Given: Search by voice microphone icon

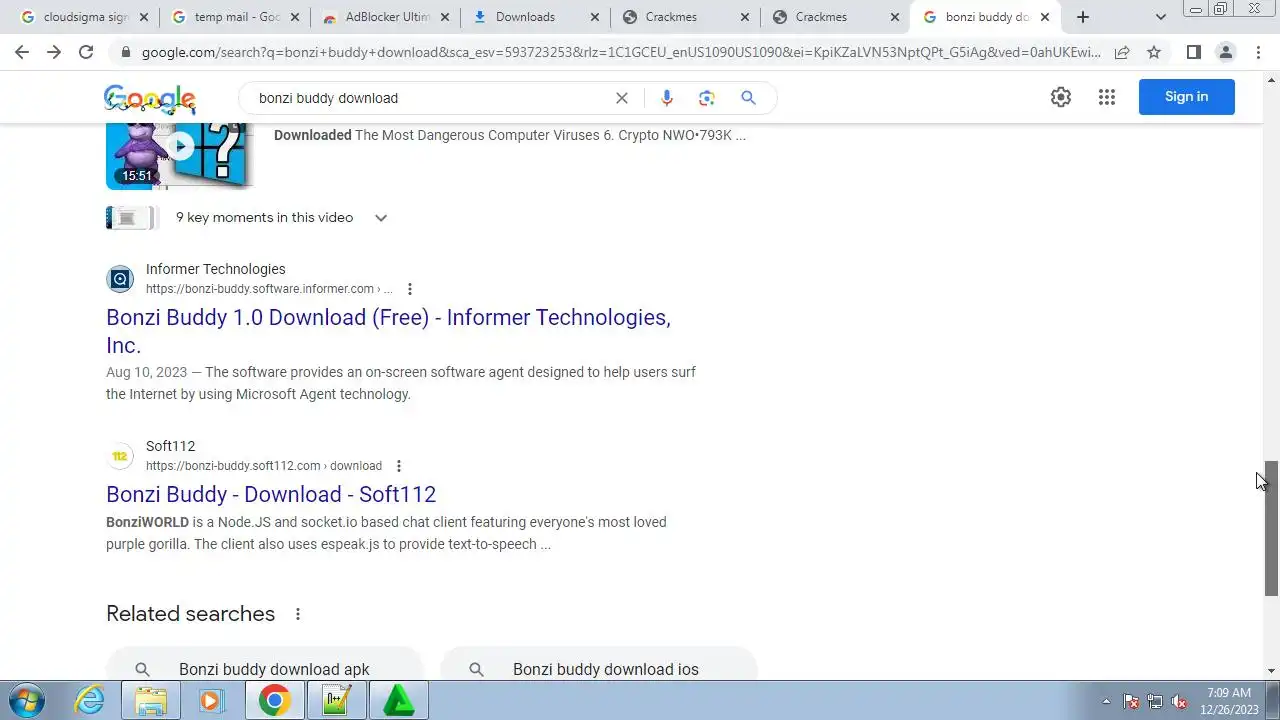Looking at the screenshot, I should (667, 98).
